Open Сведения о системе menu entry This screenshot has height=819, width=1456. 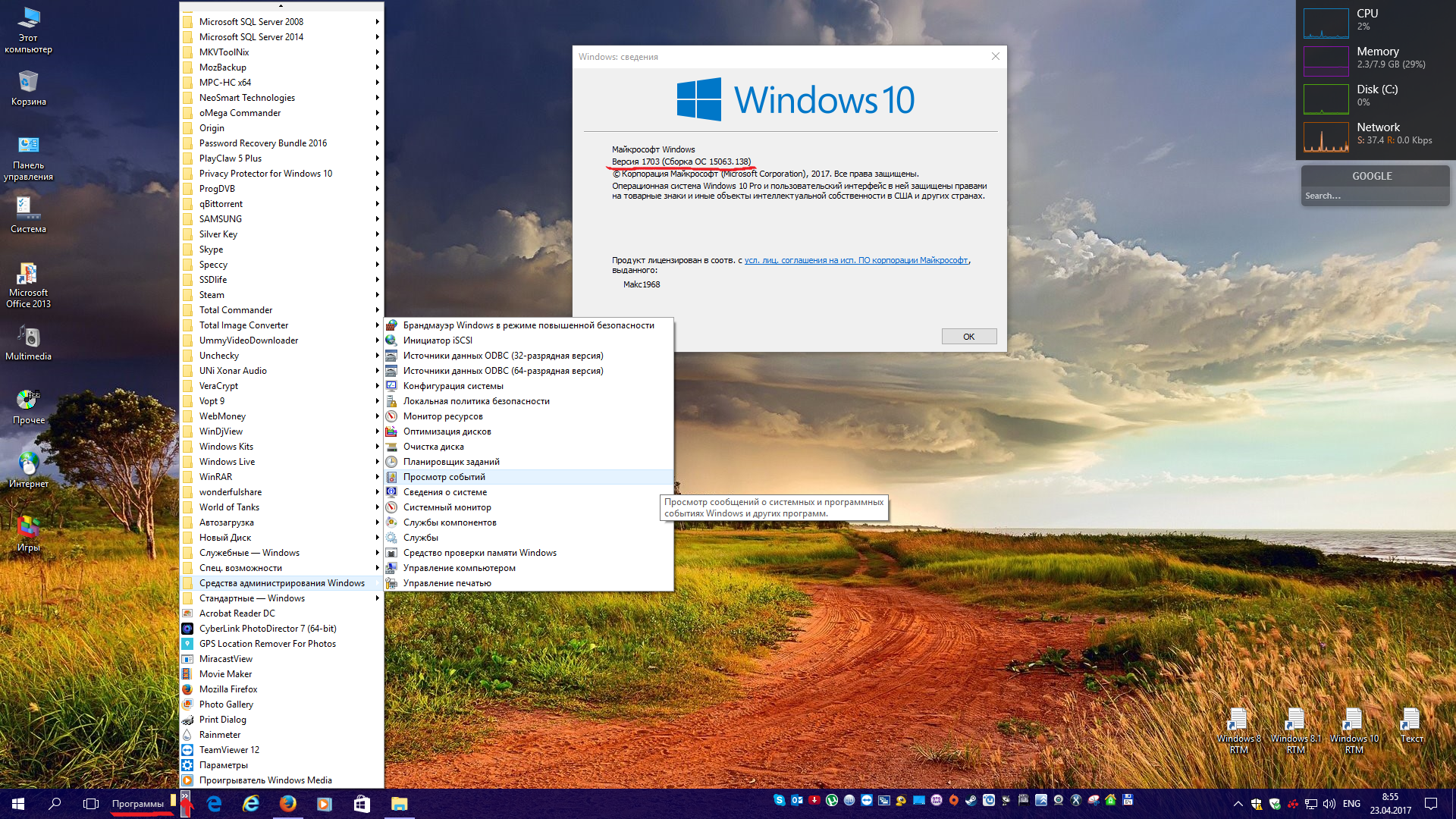point(529,492)
